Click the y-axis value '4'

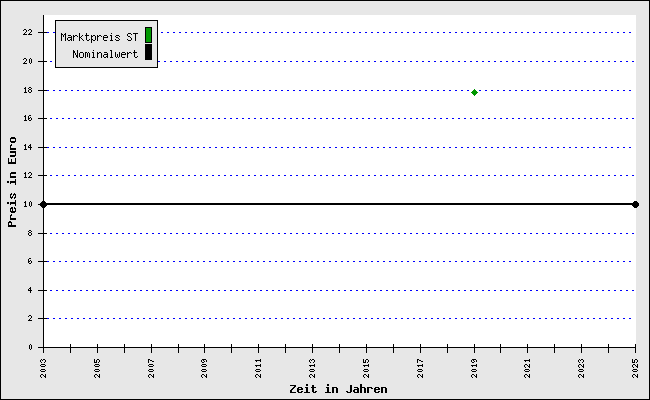(30, 290)
